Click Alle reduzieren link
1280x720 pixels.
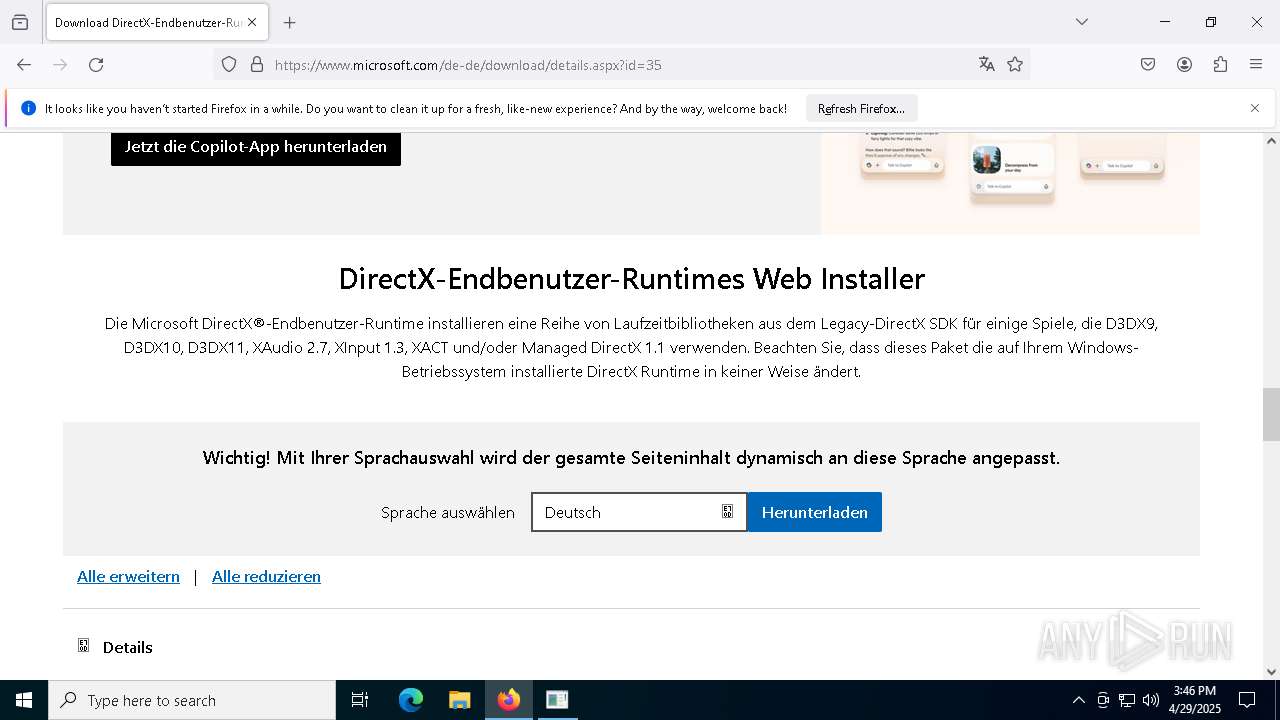(266, 576)
